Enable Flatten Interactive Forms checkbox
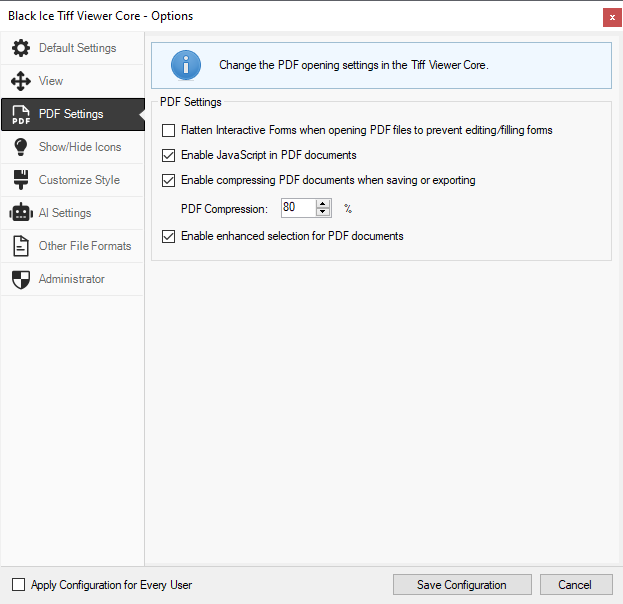623x604 pixels. tap(168, 130)
